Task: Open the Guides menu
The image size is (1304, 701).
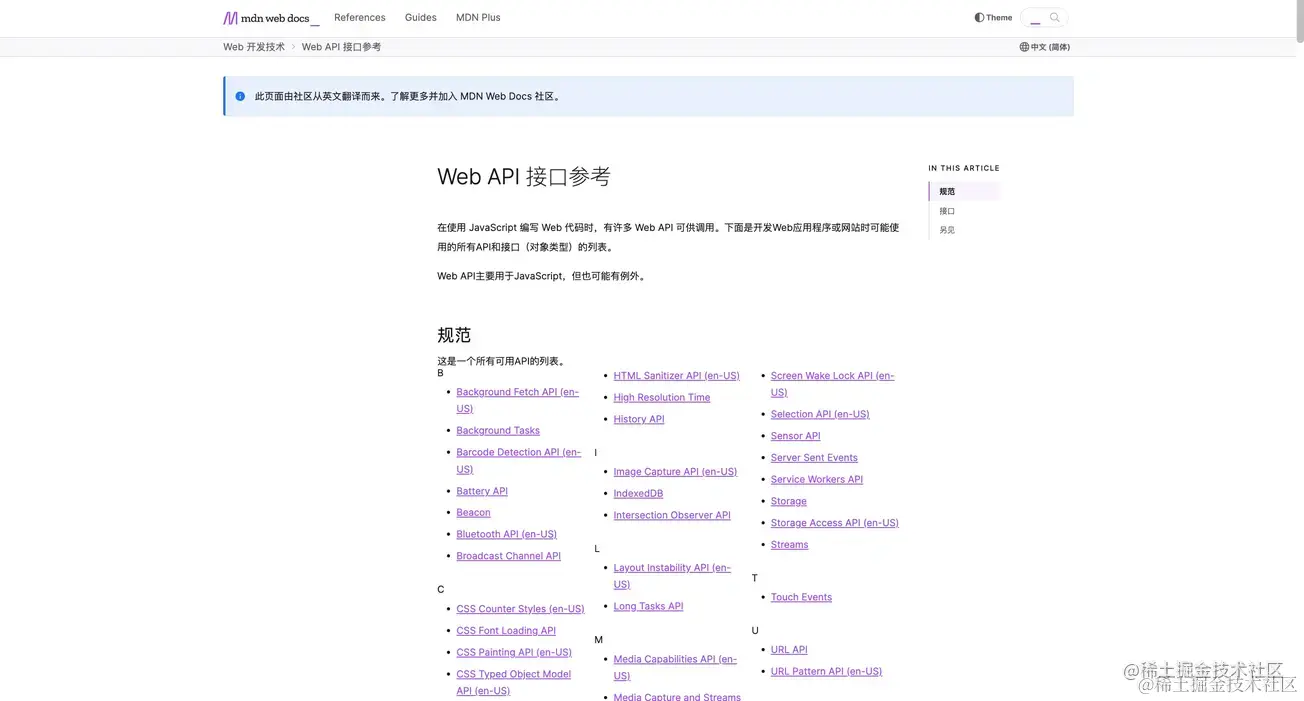Action: point(420,17)
